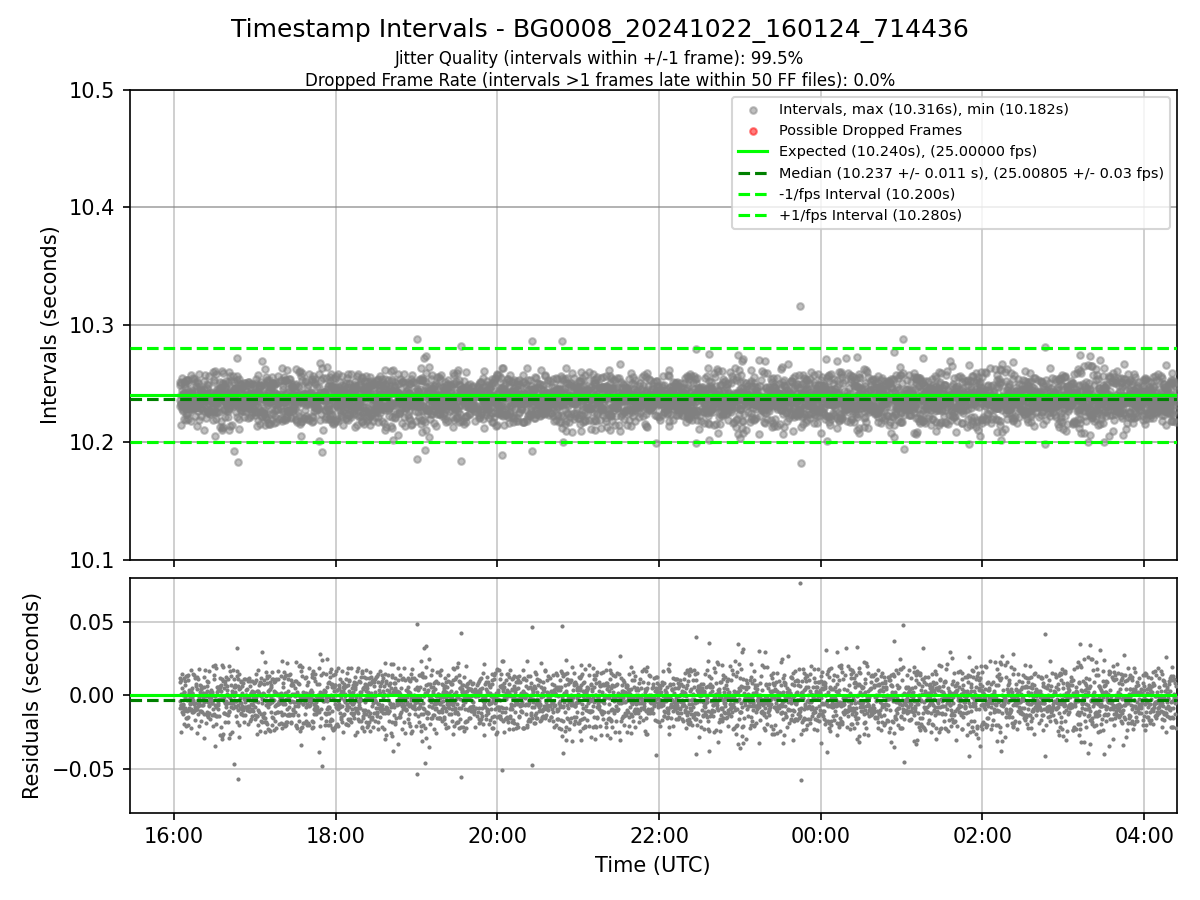Image resolution: width=1200 pixels, height=900 pixels.
Task: Click the y-axis label 'Intervals (seconds)'
Action: [50, 325]
